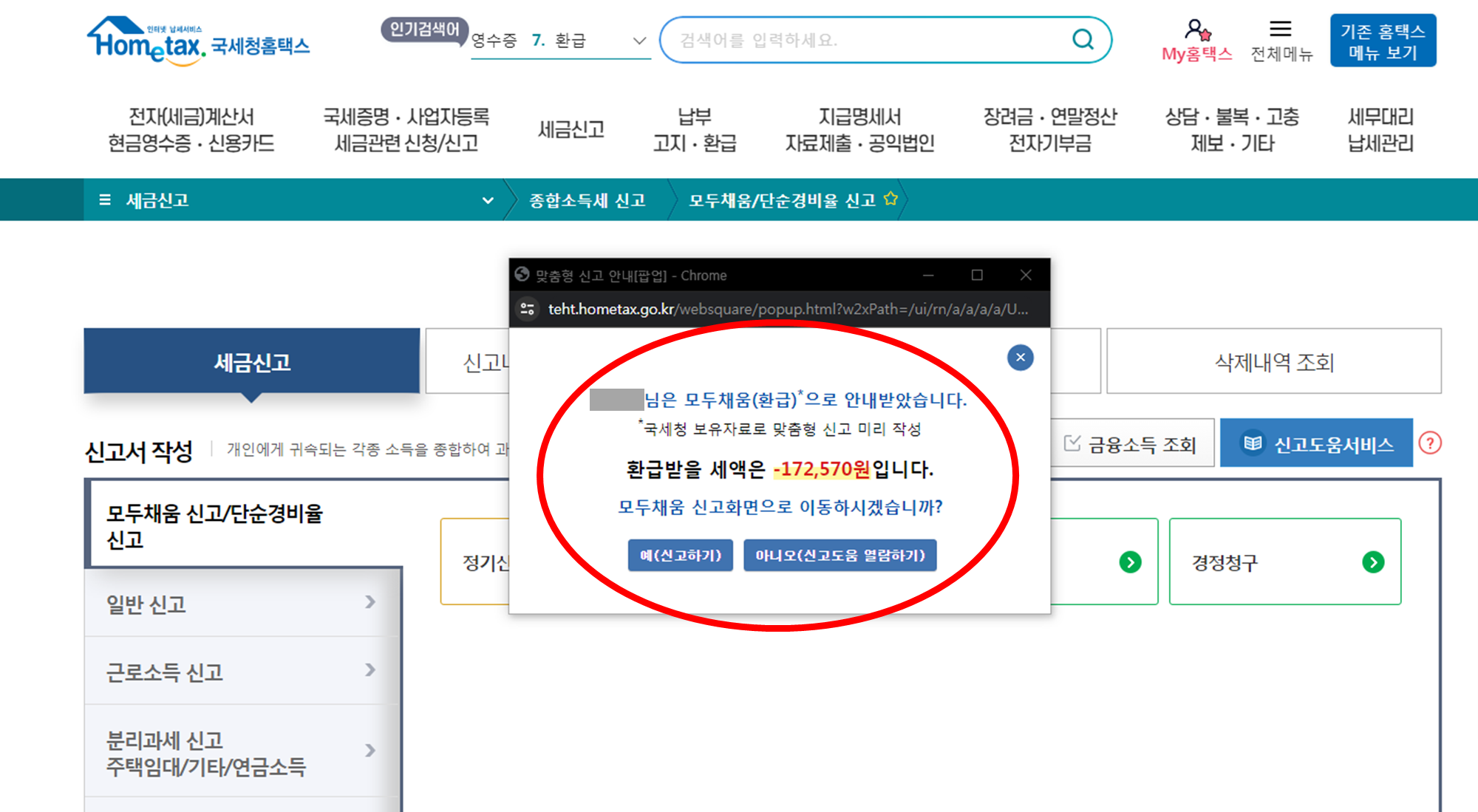1478x812 pixels.
Task: Toggle 금융소득 조회 checkbox button
Action: [1131, 443]
